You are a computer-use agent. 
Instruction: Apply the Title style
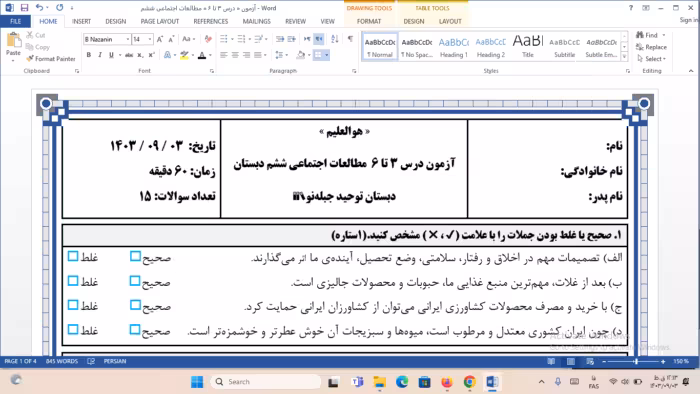click(x=528, y=47)
